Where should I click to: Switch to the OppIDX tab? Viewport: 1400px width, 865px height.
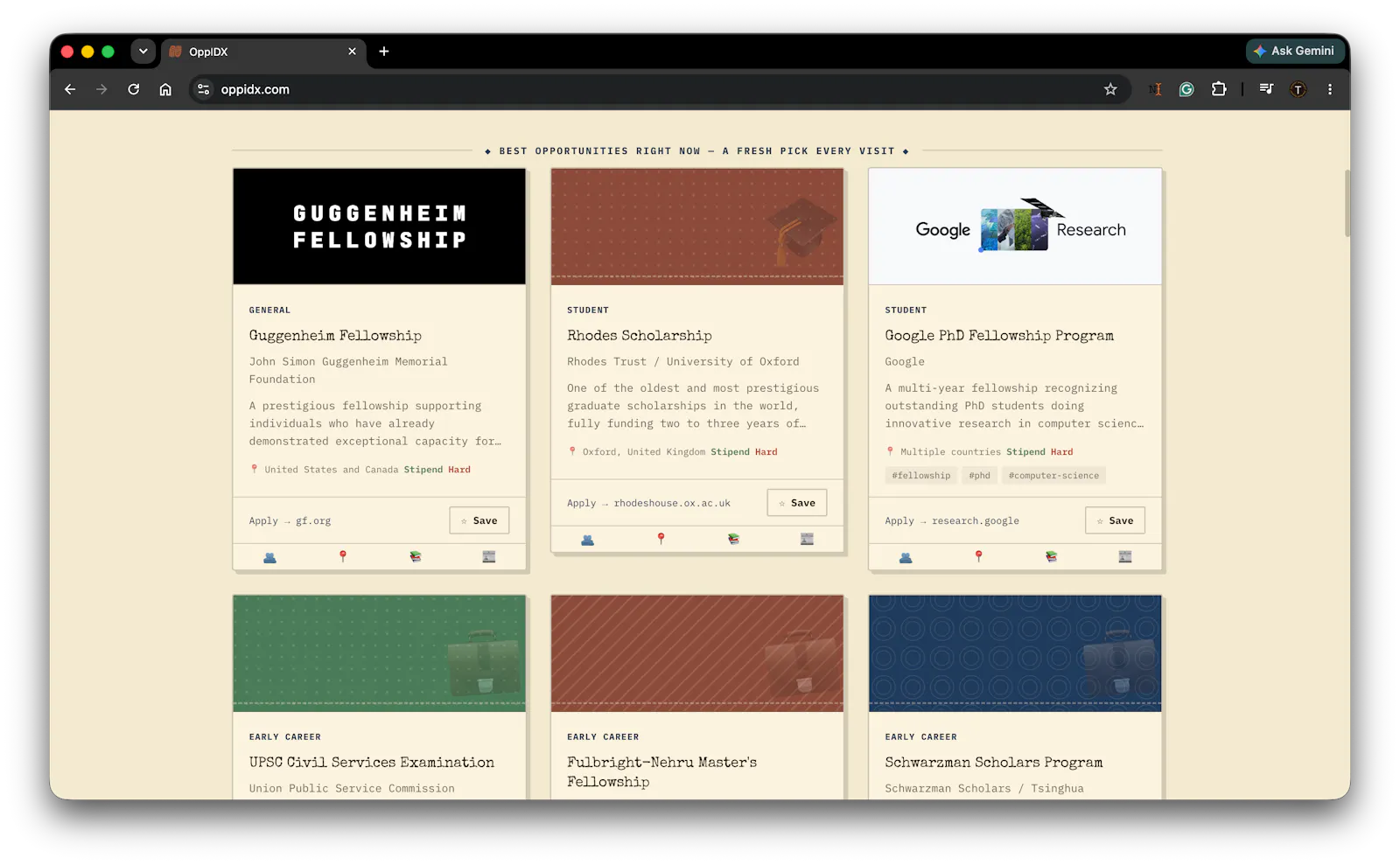click(x=263, y=52)
